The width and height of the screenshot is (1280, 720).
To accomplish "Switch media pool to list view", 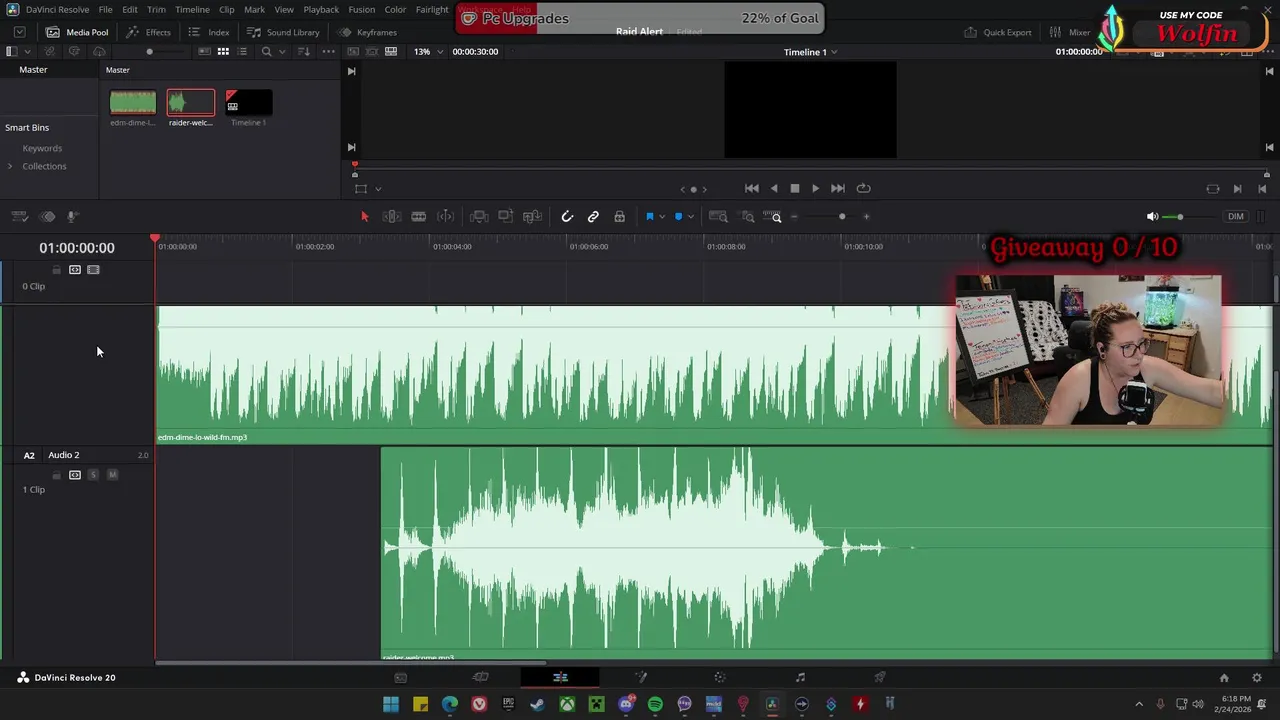I will [242, 51].
